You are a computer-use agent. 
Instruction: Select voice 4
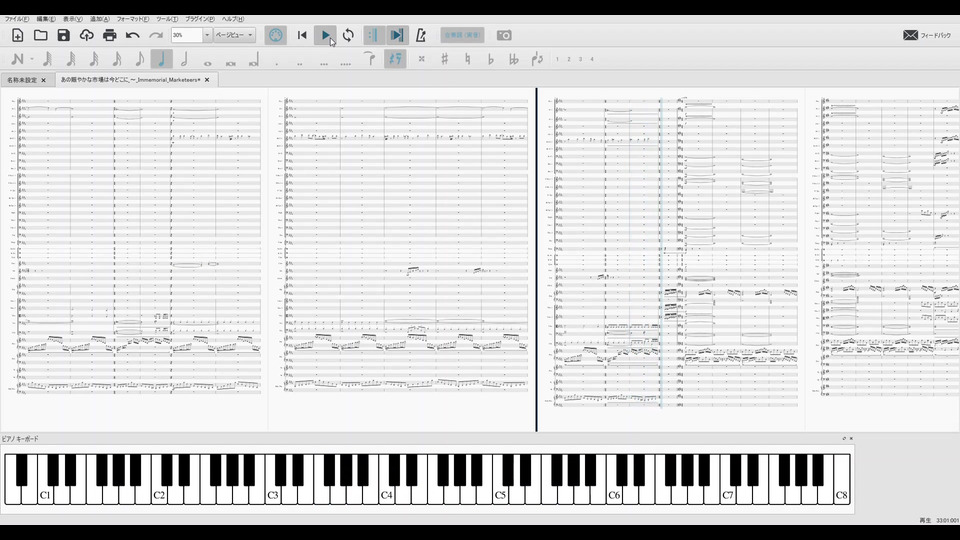592,59
